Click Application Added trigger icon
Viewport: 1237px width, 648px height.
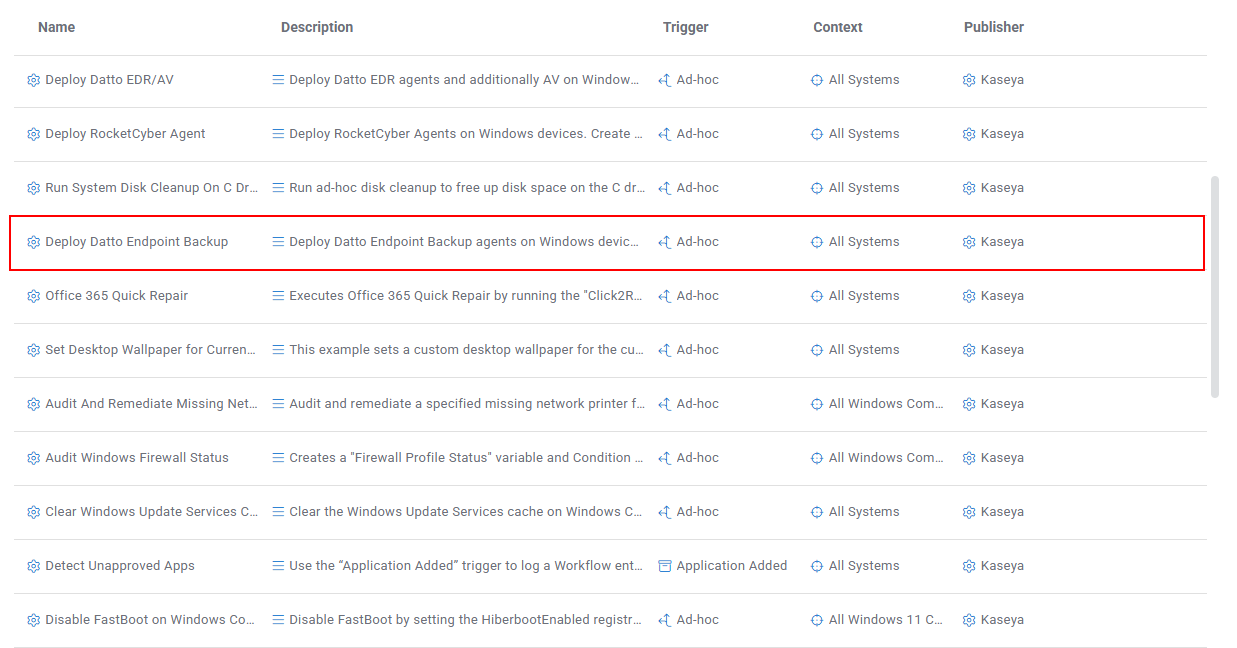pos(665,566)
